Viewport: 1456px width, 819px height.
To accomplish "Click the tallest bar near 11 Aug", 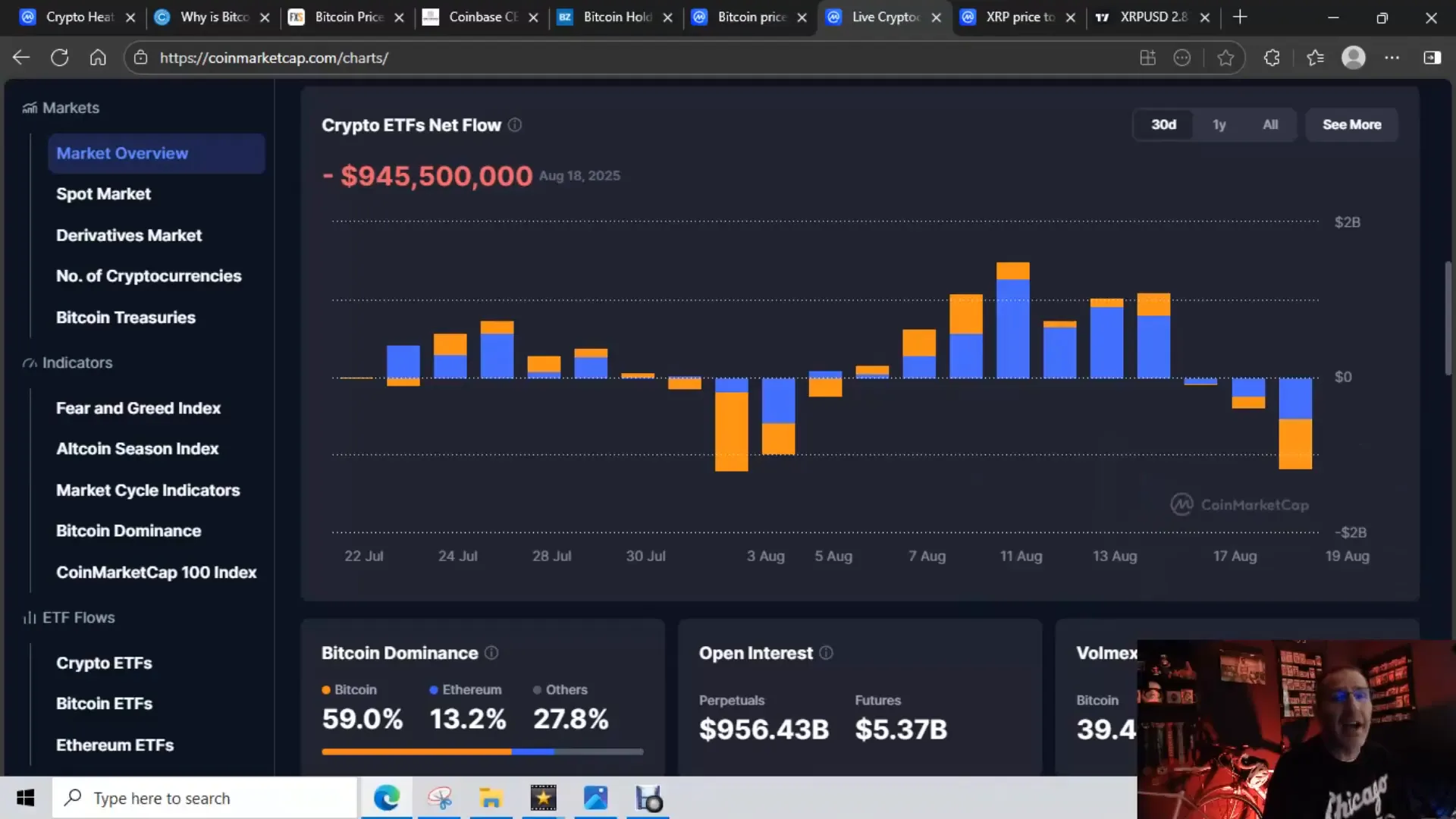I will pos(1012,320).
